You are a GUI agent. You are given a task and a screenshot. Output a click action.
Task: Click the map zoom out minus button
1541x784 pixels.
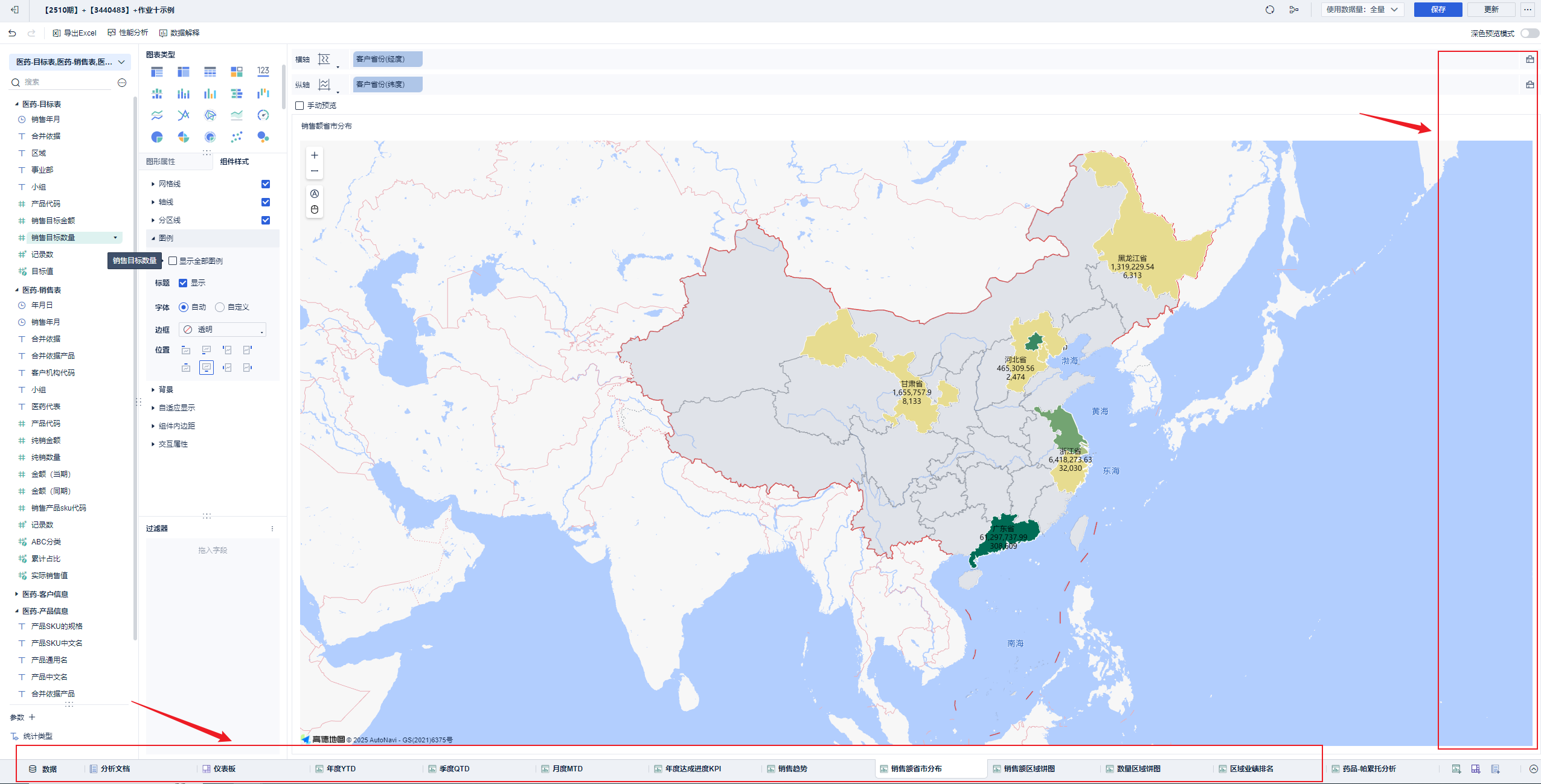coord(315,171)
